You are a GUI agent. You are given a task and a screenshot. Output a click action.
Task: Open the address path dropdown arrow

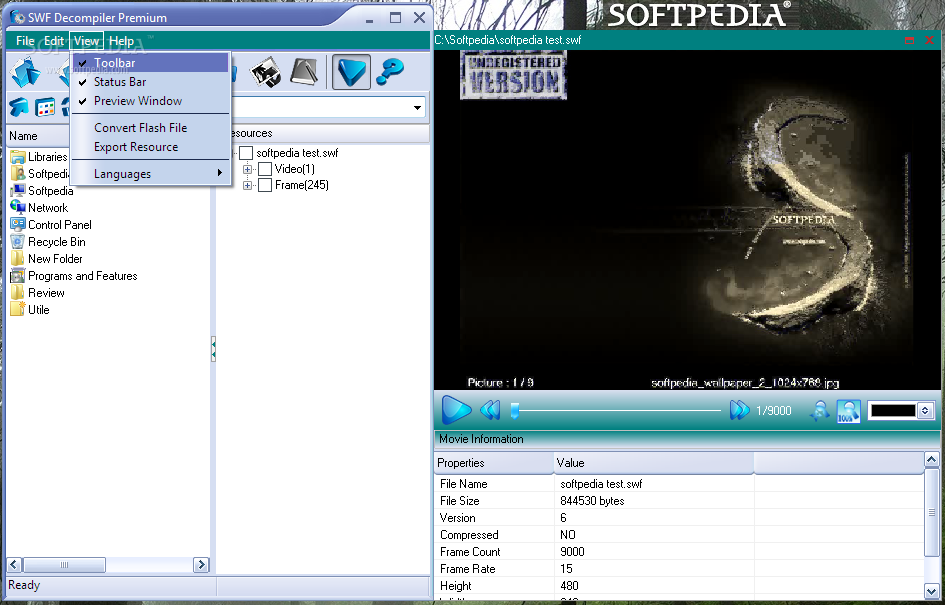pyautogui.click(x=417, y=108)
